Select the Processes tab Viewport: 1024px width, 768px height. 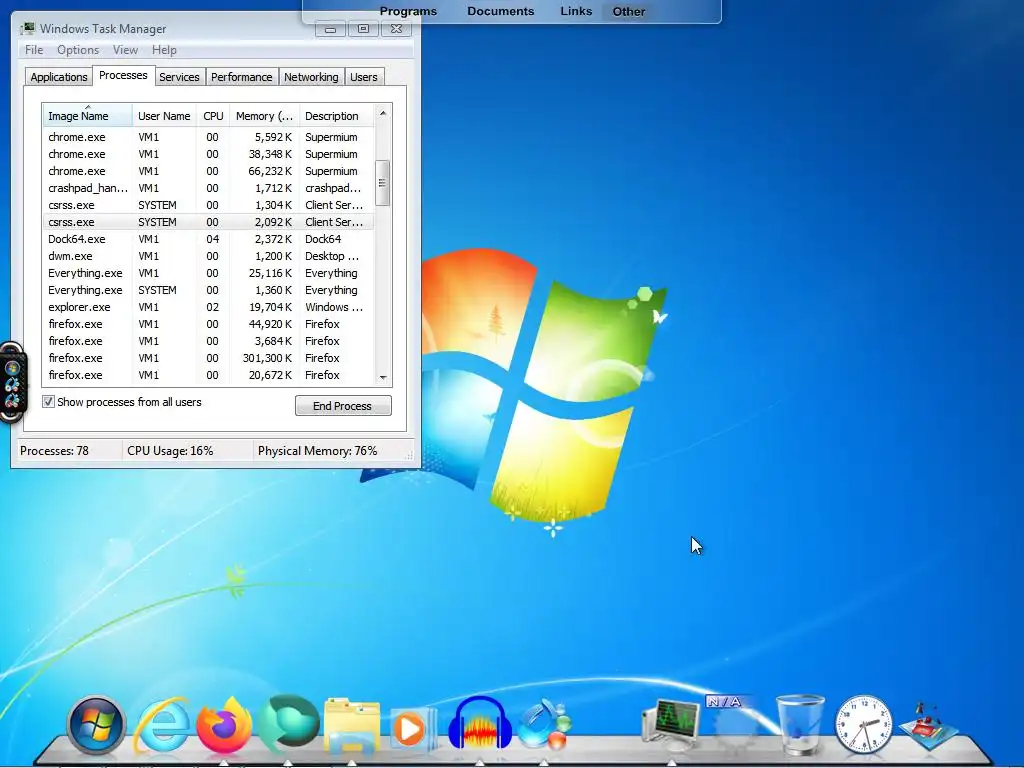123,75
